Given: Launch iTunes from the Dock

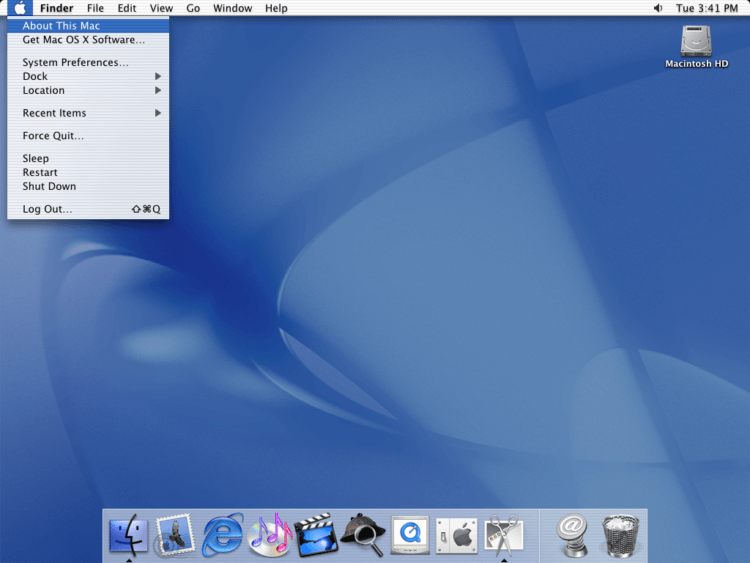Looking at the screenshot, I should click(271, 535).
